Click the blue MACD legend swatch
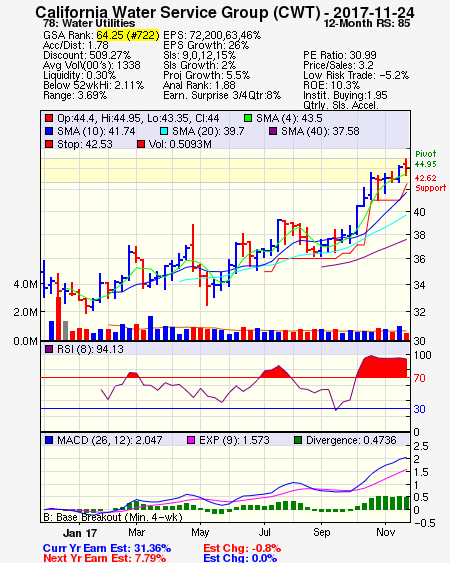Viewport: 450px width, 563px height. [49, 440]
